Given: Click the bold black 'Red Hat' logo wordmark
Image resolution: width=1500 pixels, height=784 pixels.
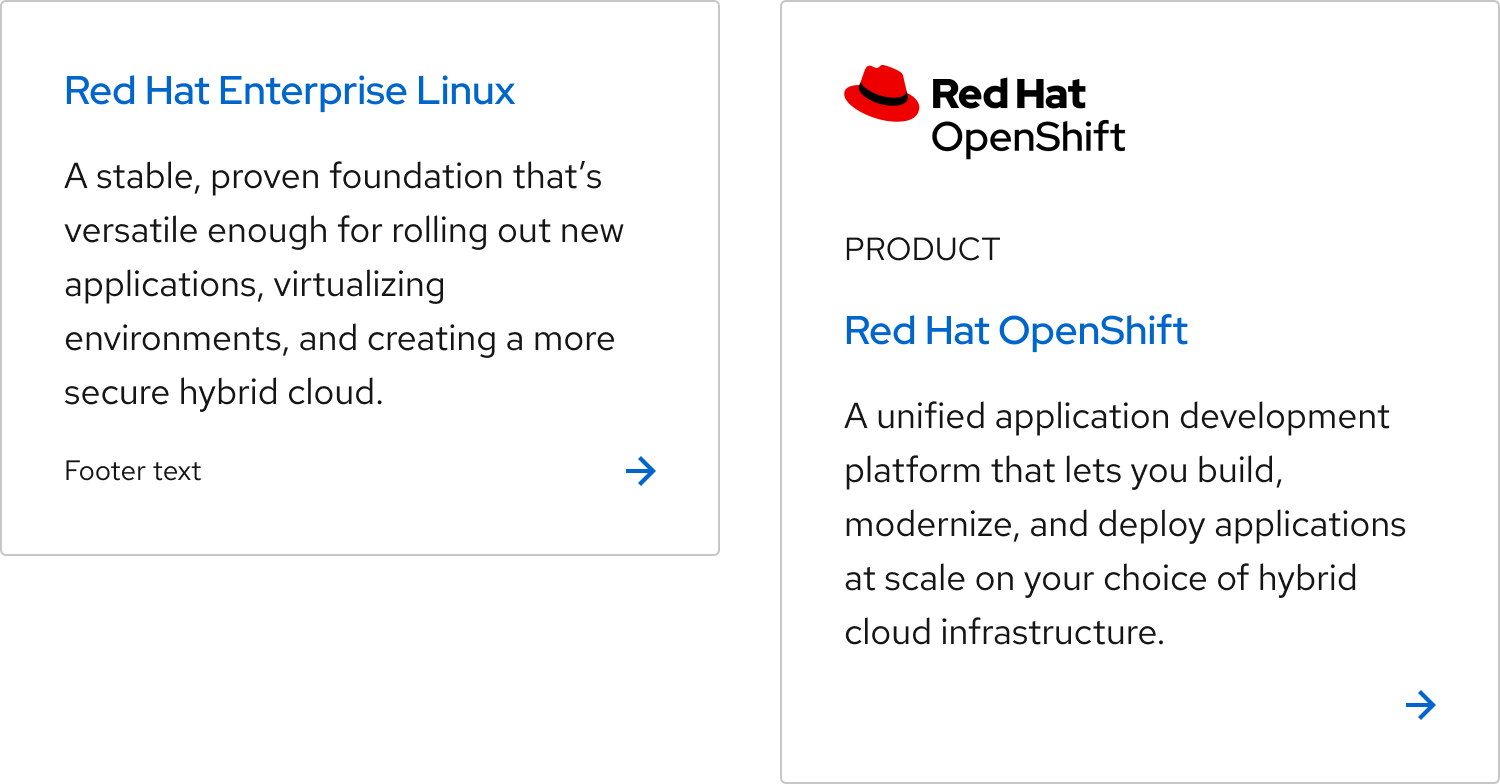Looking at the screenshot, I should point(1008,95).
